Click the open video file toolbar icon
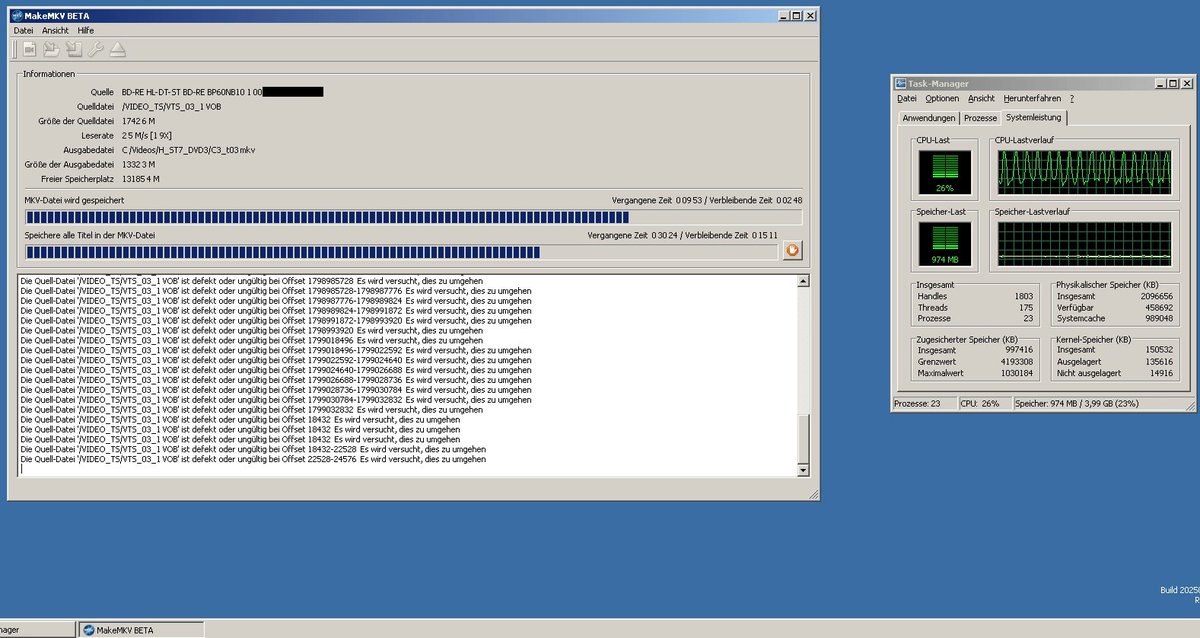 pyautogui.click(x=30, y=48)
